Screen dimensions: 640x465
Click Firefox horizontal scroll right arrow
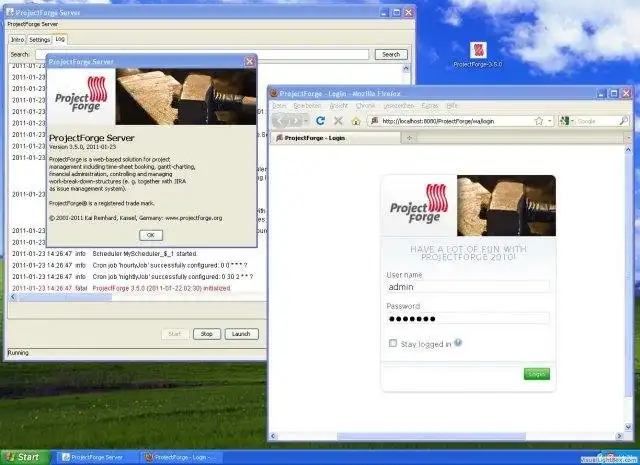pos(619,436)
